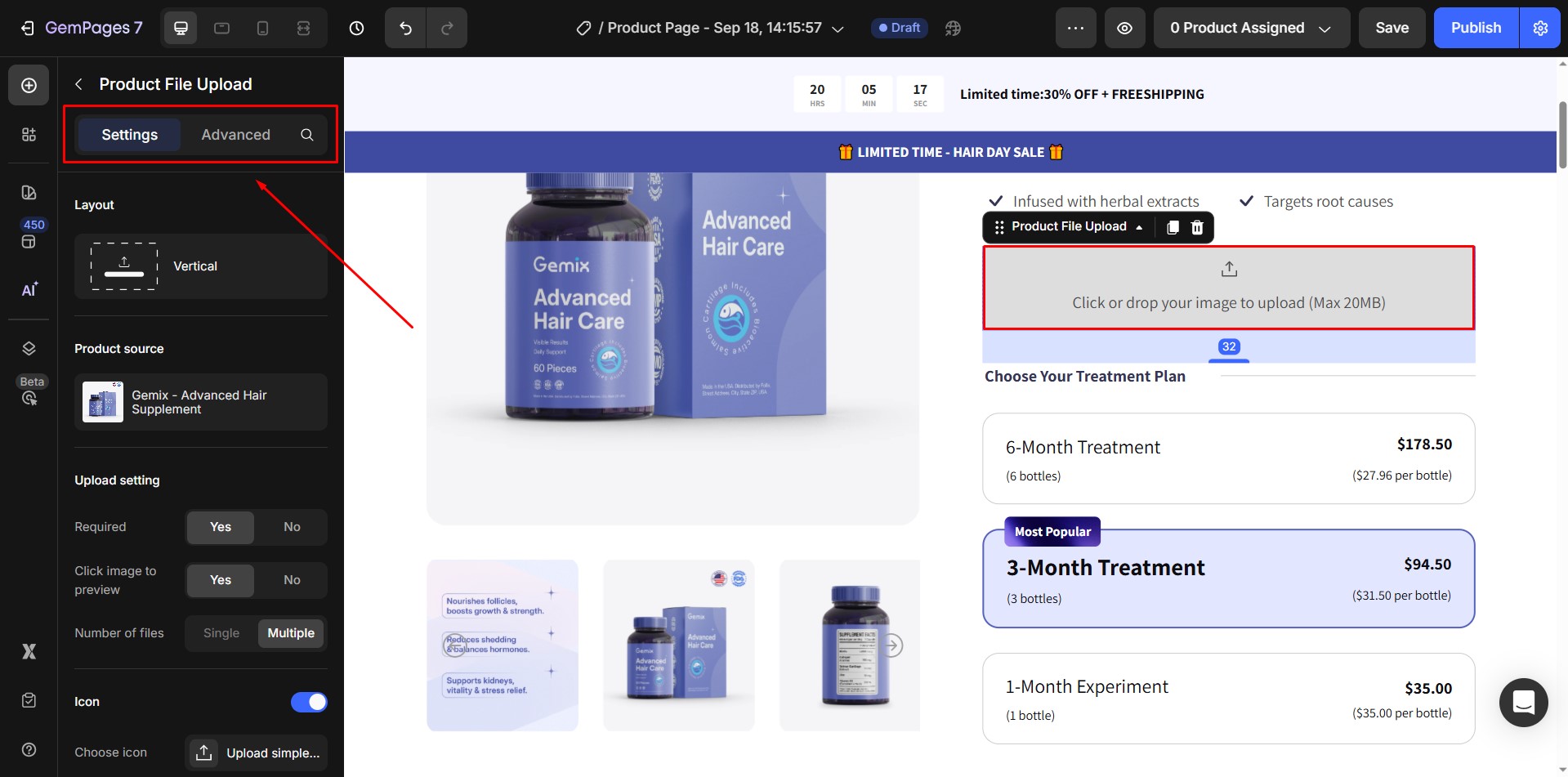
Task: Select the Gemix Advanced Hair Supplement product source
Action: pyautogui.click(x=200, y=401)
